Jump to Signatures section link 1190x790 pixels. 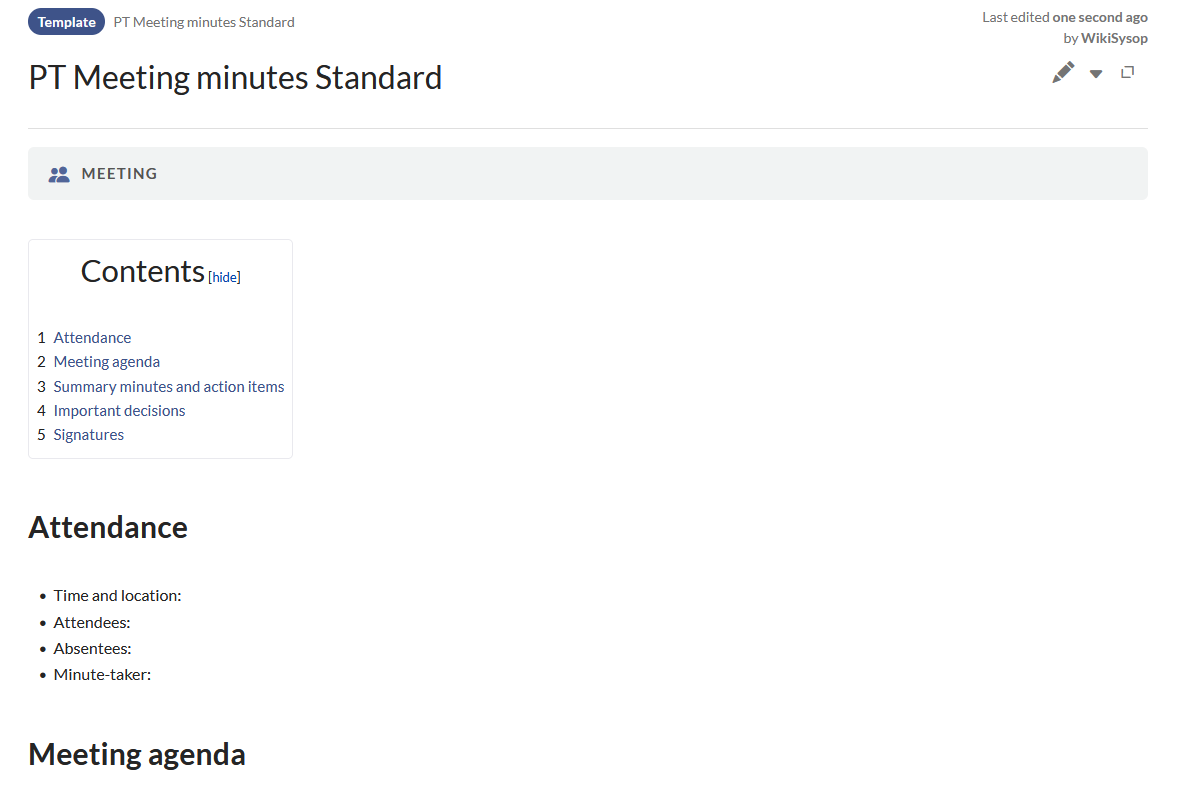coord(88,435)
